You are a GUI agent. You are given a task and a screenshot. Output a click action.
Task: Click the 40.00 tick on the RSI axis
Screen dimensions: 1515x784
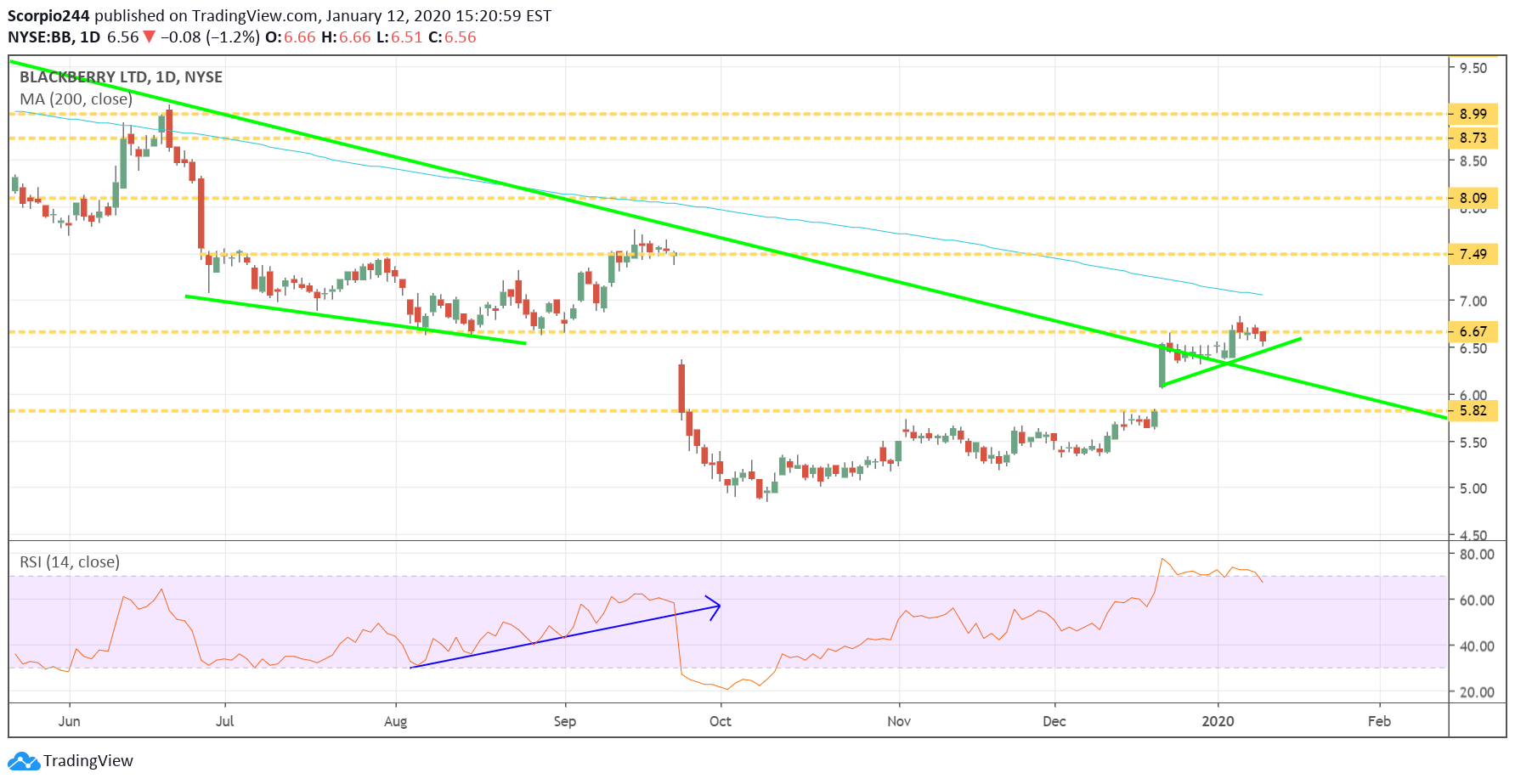click(x=1477, y=646)
